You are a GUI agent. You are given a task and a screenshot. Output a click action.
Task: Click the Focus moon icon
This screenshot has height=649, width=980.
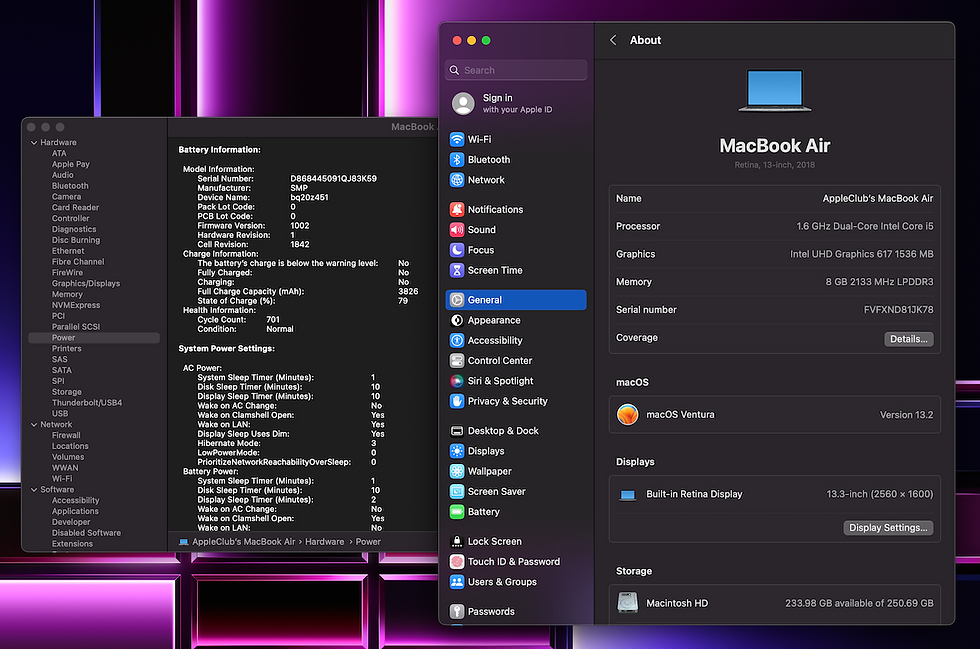(457, 250)
